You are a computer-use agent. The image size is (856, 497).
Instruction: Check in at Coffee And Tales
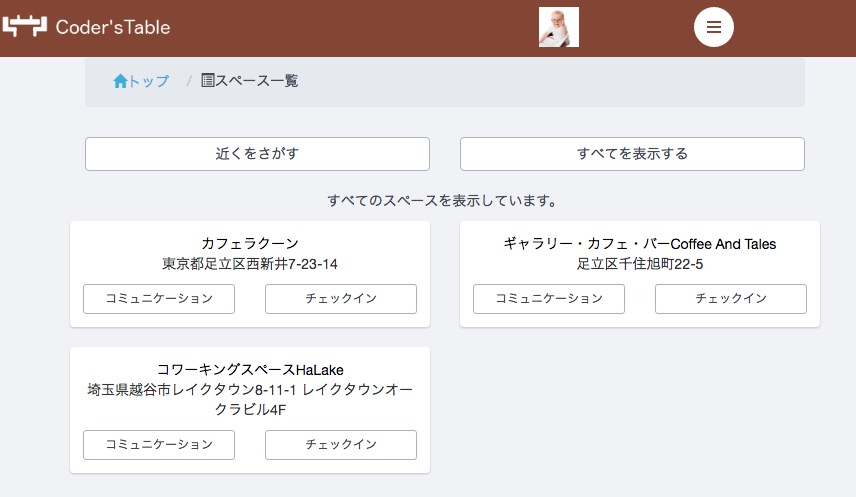pyautogui.click(x=730, y=298)
